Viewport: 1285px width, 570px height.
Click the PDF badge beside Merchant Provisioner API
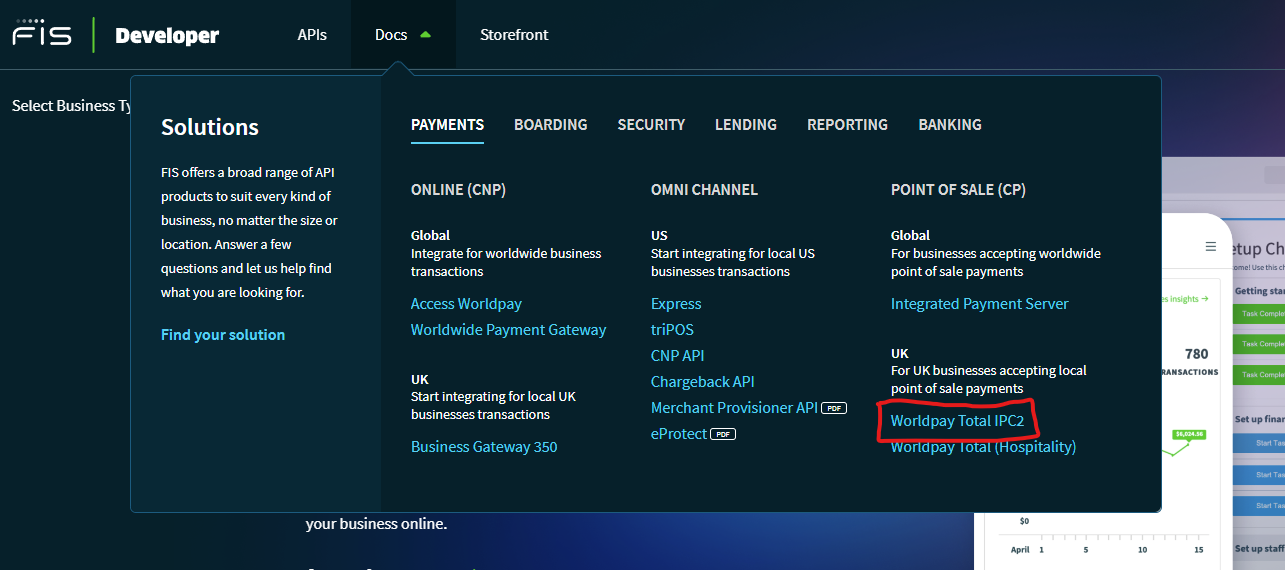(x=834, y=408)
